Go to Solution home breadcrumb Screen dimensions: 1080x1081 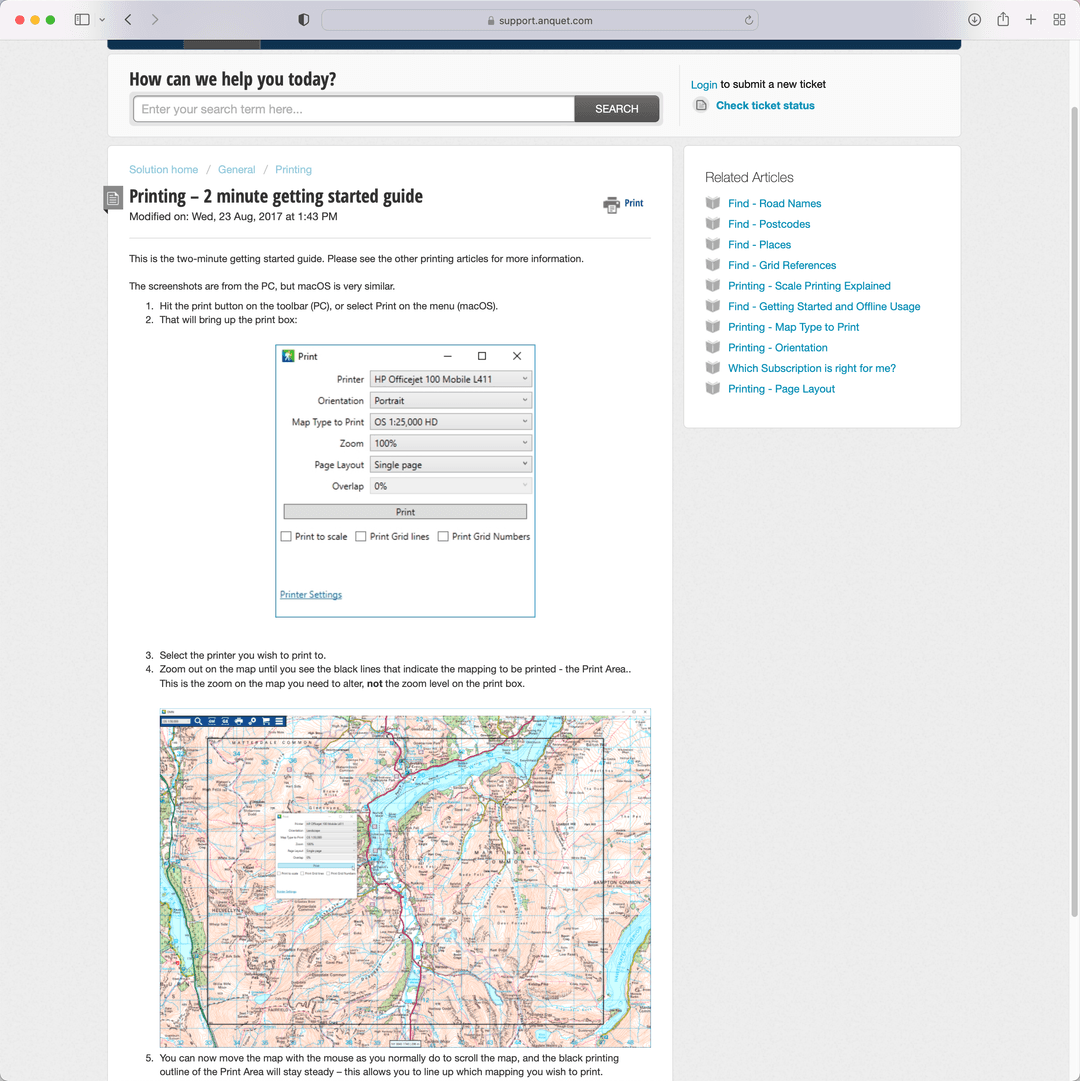pos(163,170)
